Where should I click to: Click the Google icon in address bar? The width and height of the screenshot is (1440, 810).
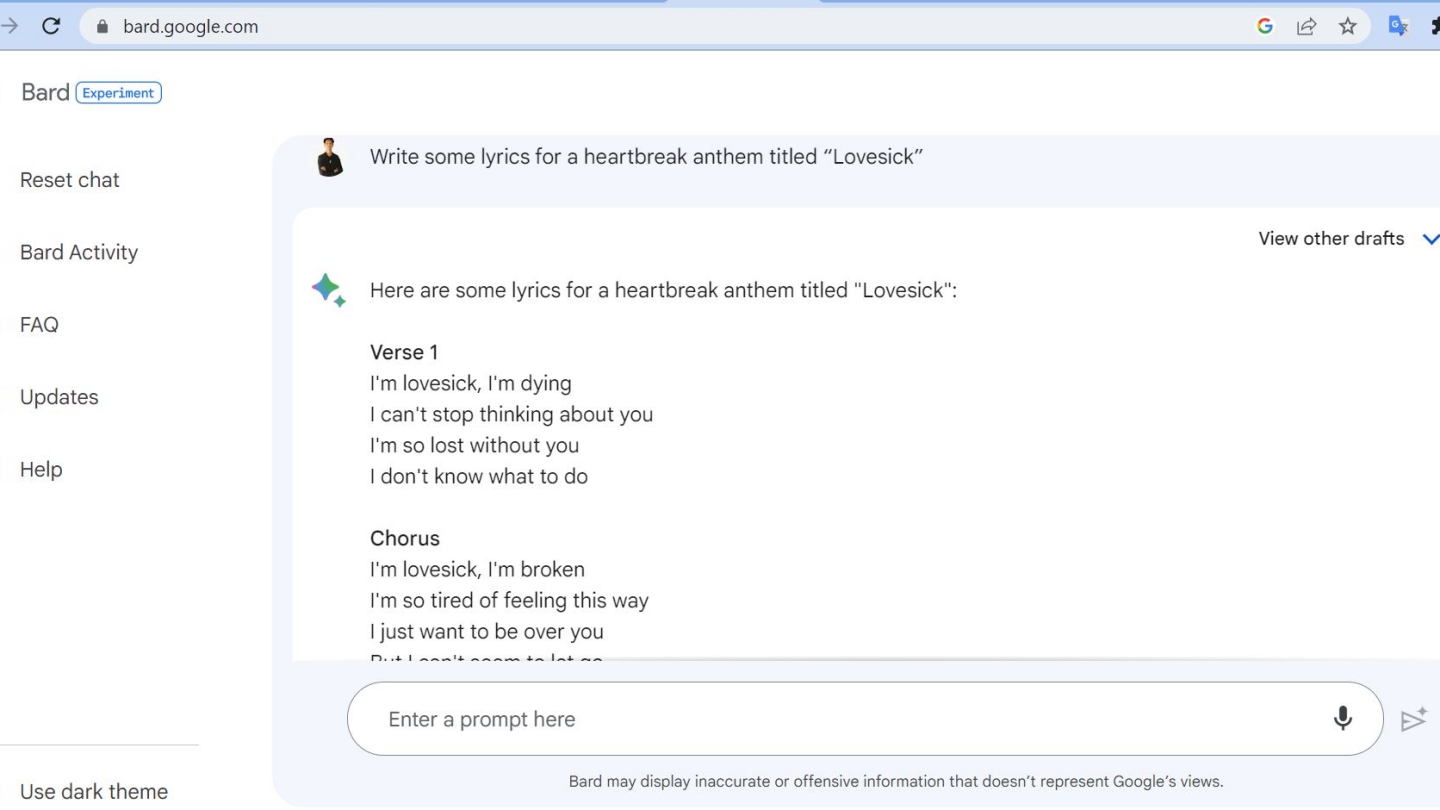1265,27
